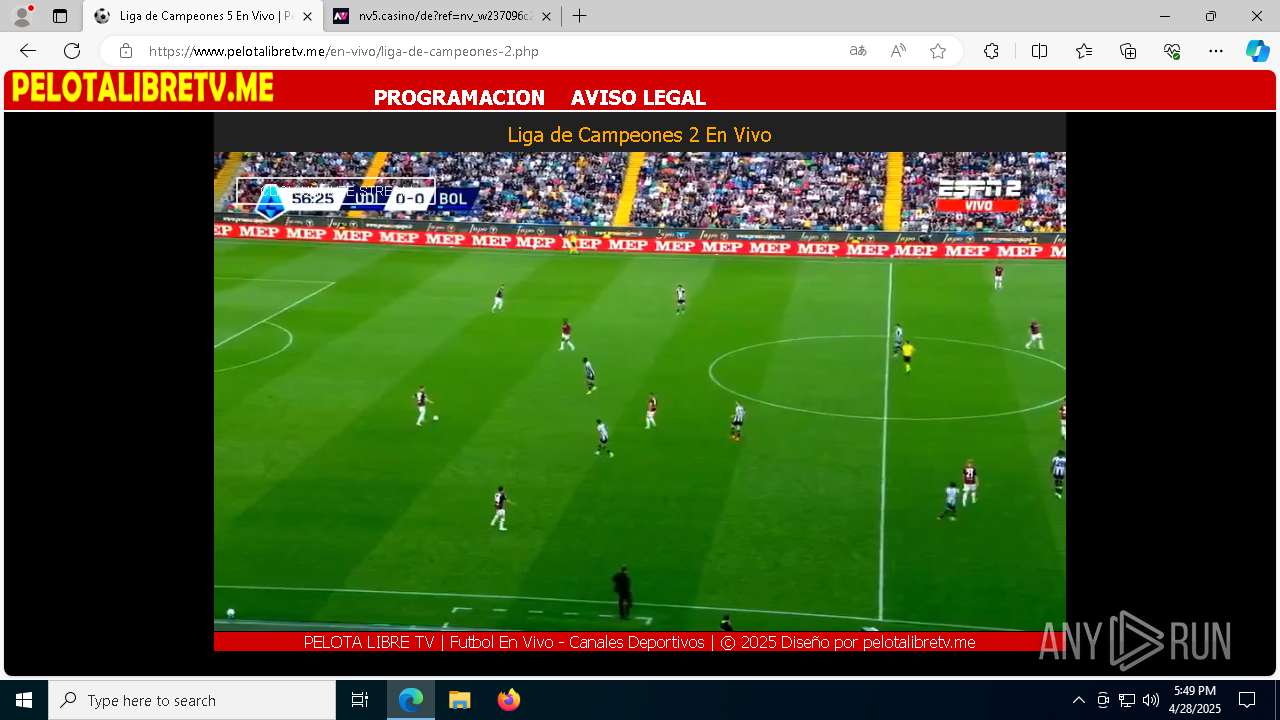Open a new browser tab
Screen dimensions: 1280x720
580,16
